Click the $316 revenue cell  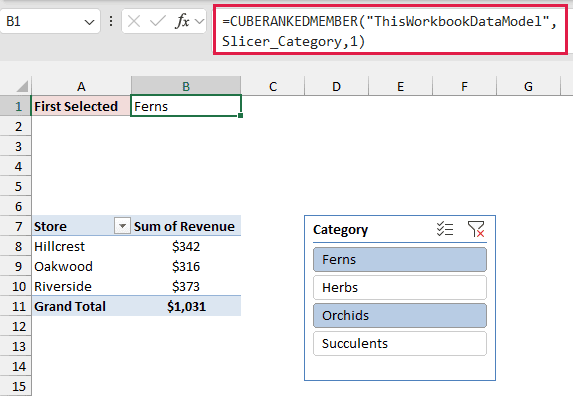[x=186, y=266]
